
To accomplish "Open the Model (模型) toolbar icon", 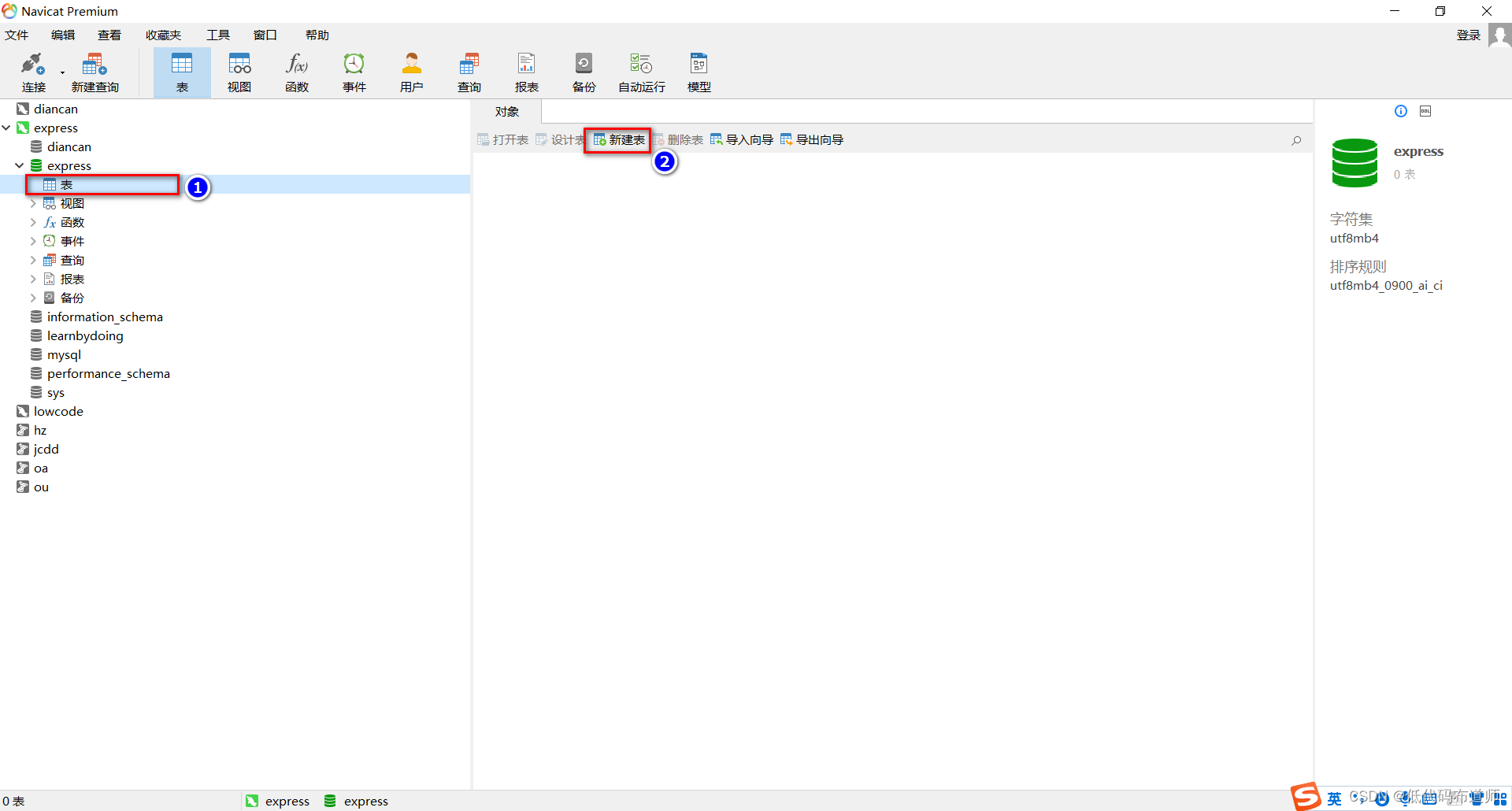I will (699, 72).
